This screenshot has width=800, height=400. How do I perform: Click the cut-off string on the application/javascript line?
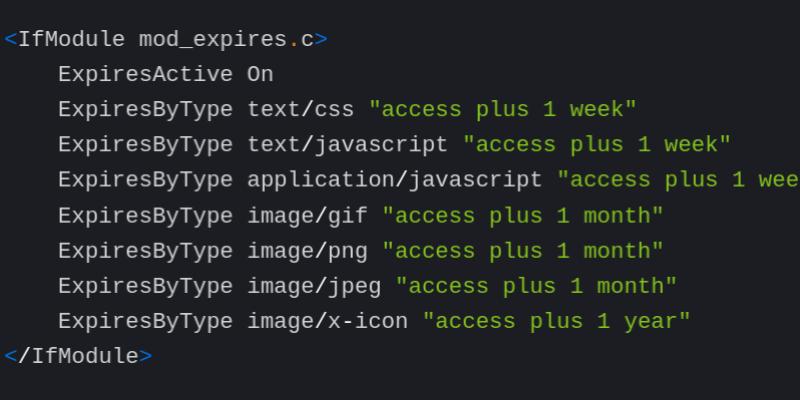[x=678, y=180]
